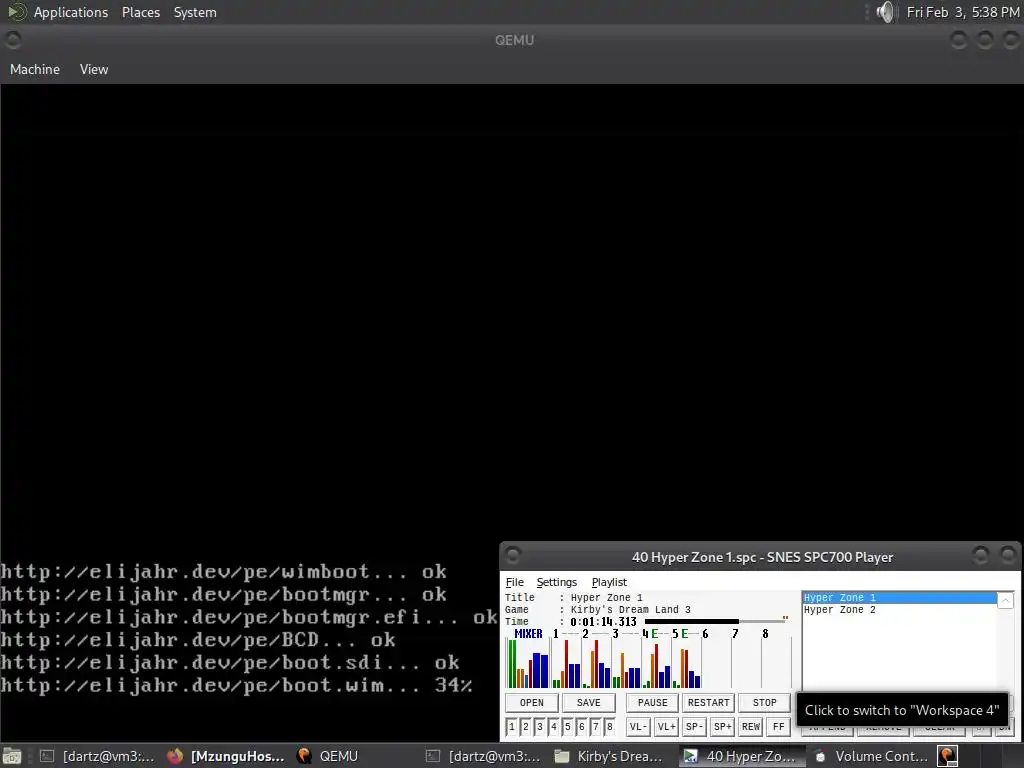Open the QEMU View menu
The height and width of the screenshot is (768, 1024).
94,69
